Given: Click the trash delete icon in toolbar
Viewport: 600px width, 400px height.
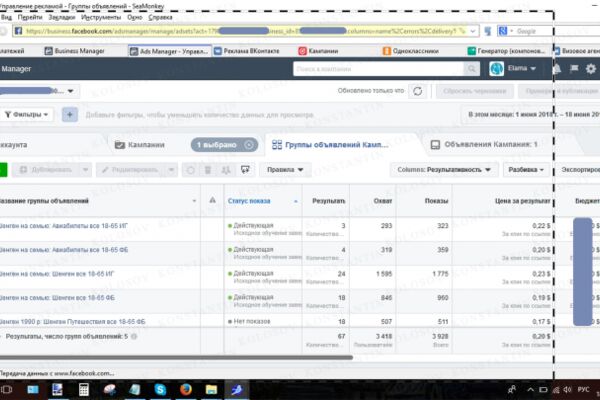Looking at the screenshot, I should point(208,170).
